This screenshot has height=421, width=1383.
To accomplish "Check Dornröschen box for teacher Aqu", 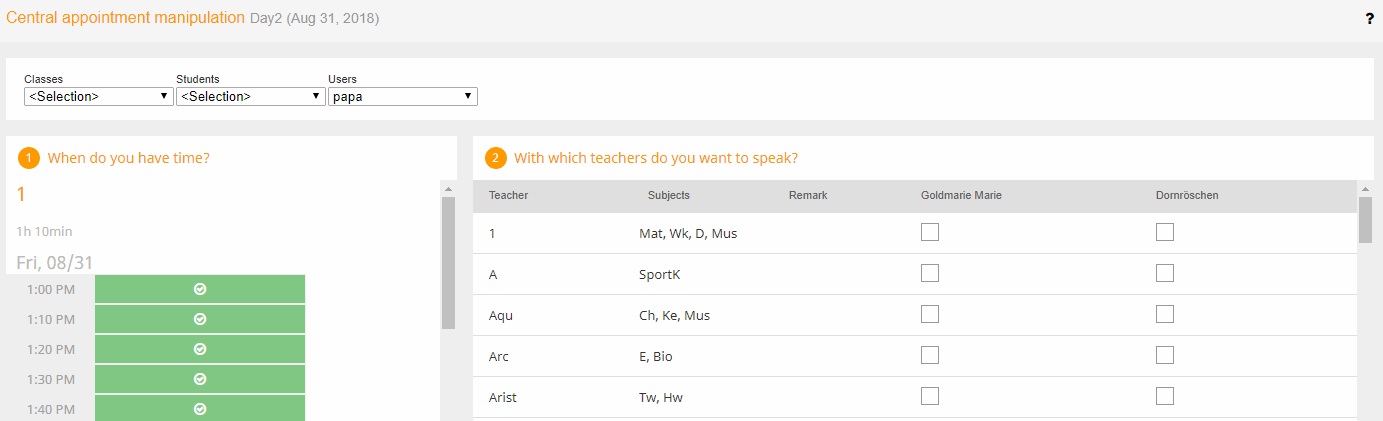I will (1165, 314).
